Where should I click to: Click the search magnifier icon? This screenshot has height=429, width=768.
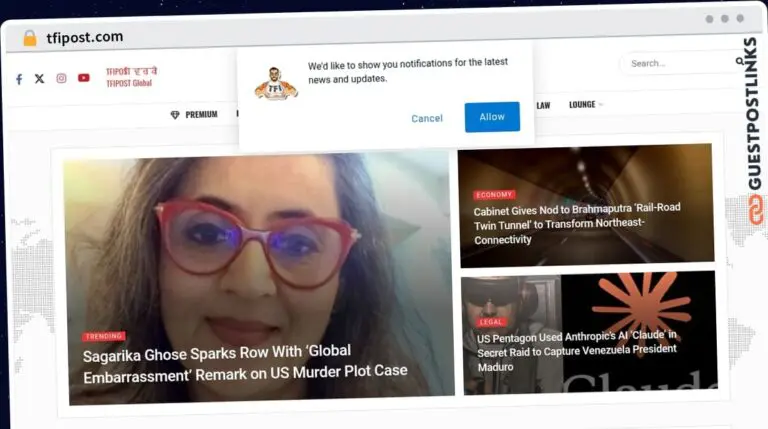pyautogui.click(x=739, y=63)
